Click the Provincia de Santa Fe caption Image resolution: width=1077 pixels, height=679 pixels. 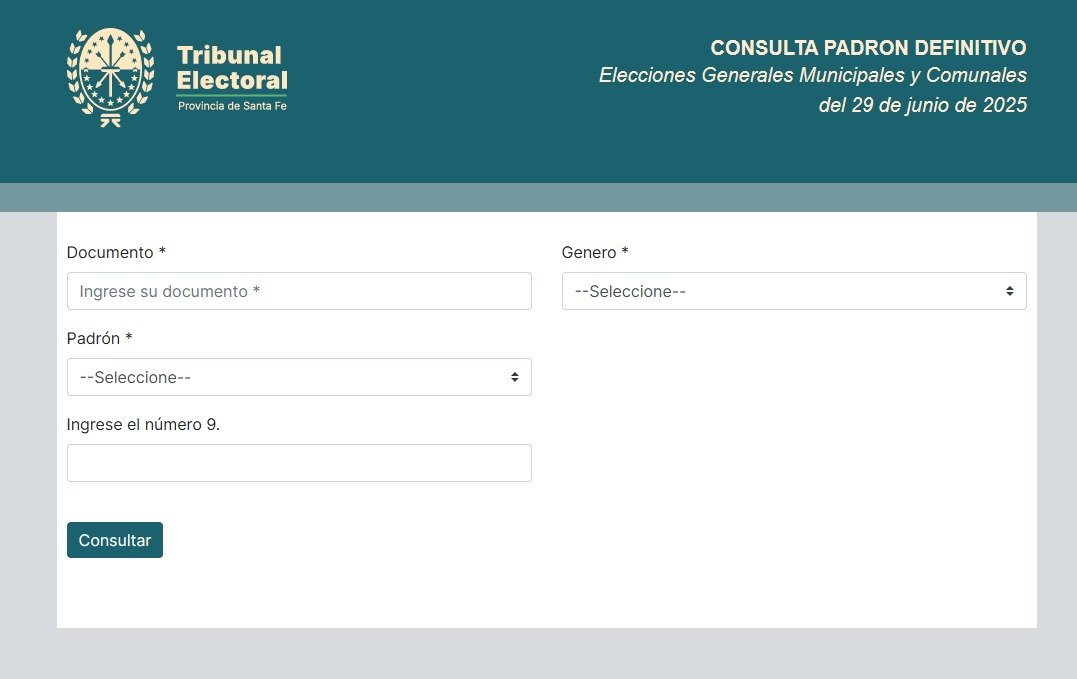(x=232, y=106)
